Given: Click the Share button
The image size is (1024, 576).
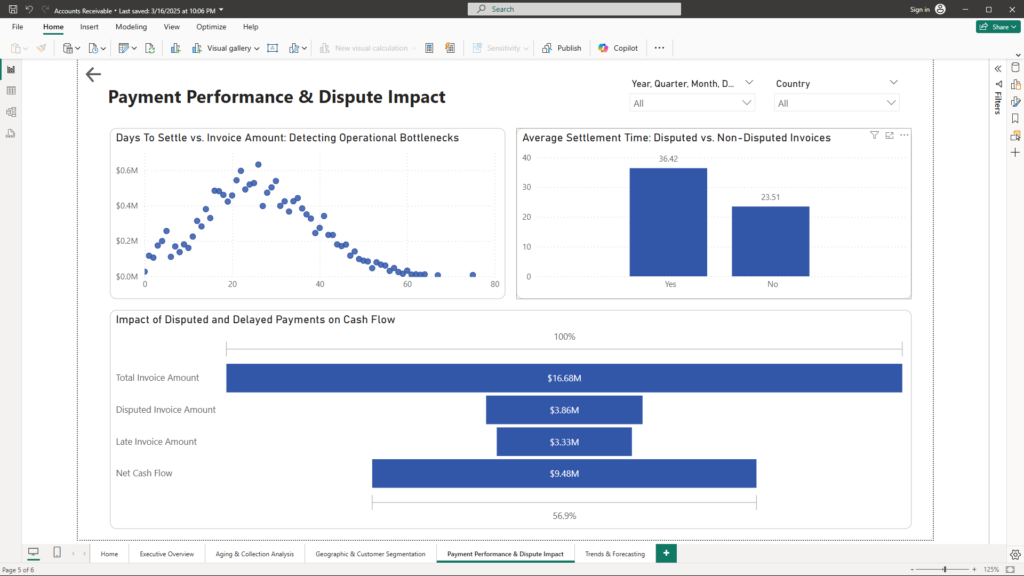Looking at the screenshot, I should coord(997,27).
